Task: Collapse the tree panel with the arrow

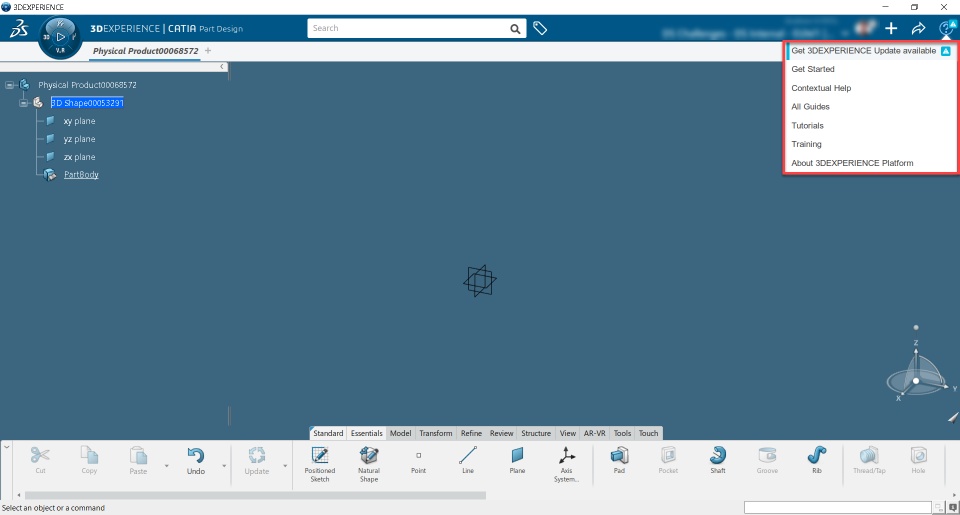Action: pos(222,67)
